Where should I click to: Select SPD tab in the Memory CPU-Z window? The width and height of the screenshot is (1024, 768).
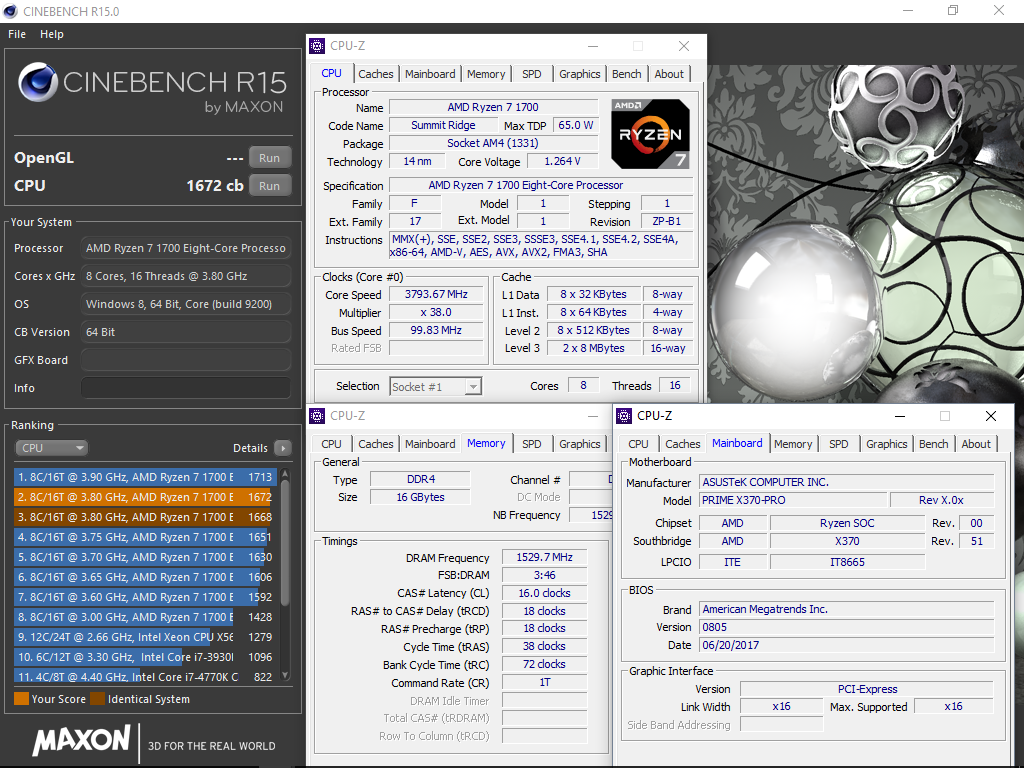click(532, 444)
